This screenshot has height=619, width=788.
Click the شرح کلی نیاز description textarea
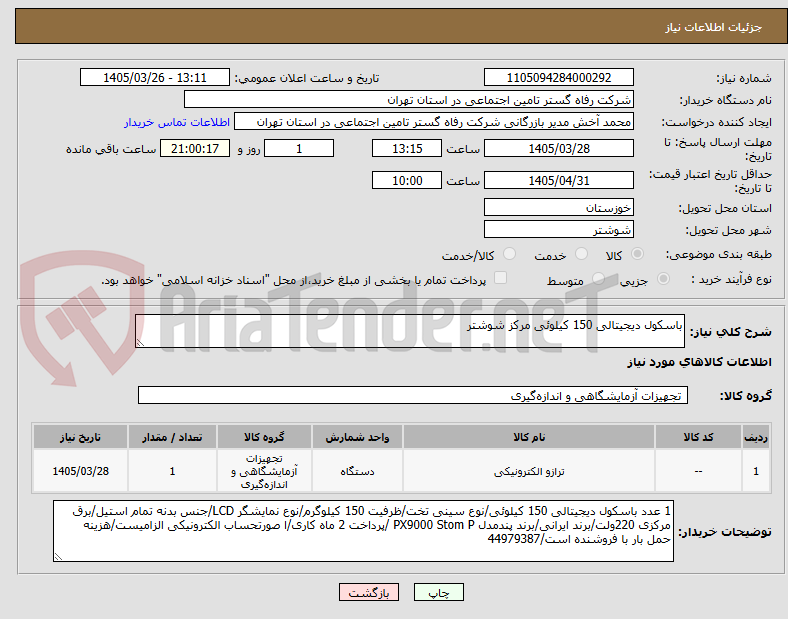[410, 331]
